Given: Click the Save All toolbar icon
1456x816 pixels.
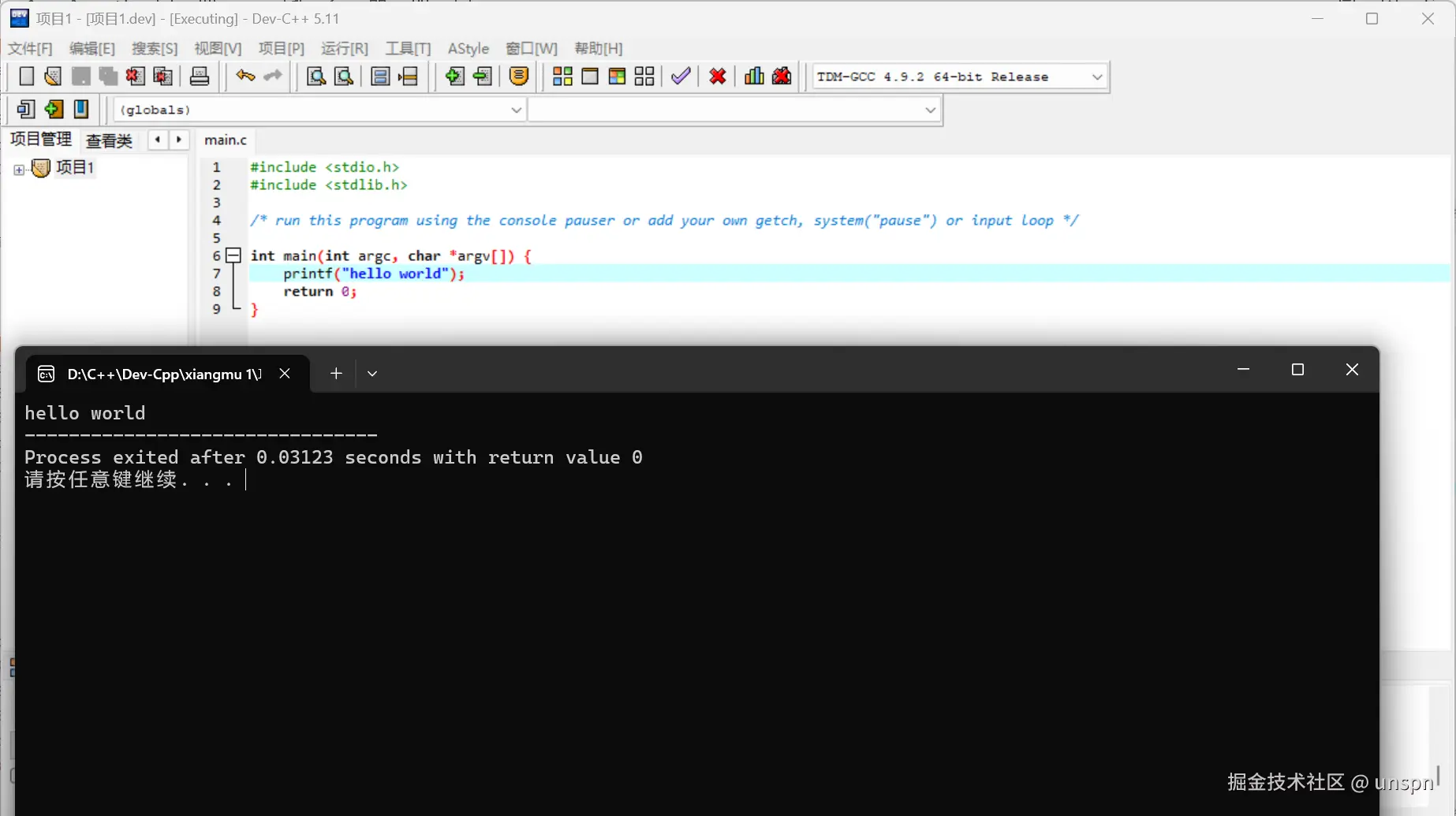Looking at the screenshot, I should tap(108, 76).
